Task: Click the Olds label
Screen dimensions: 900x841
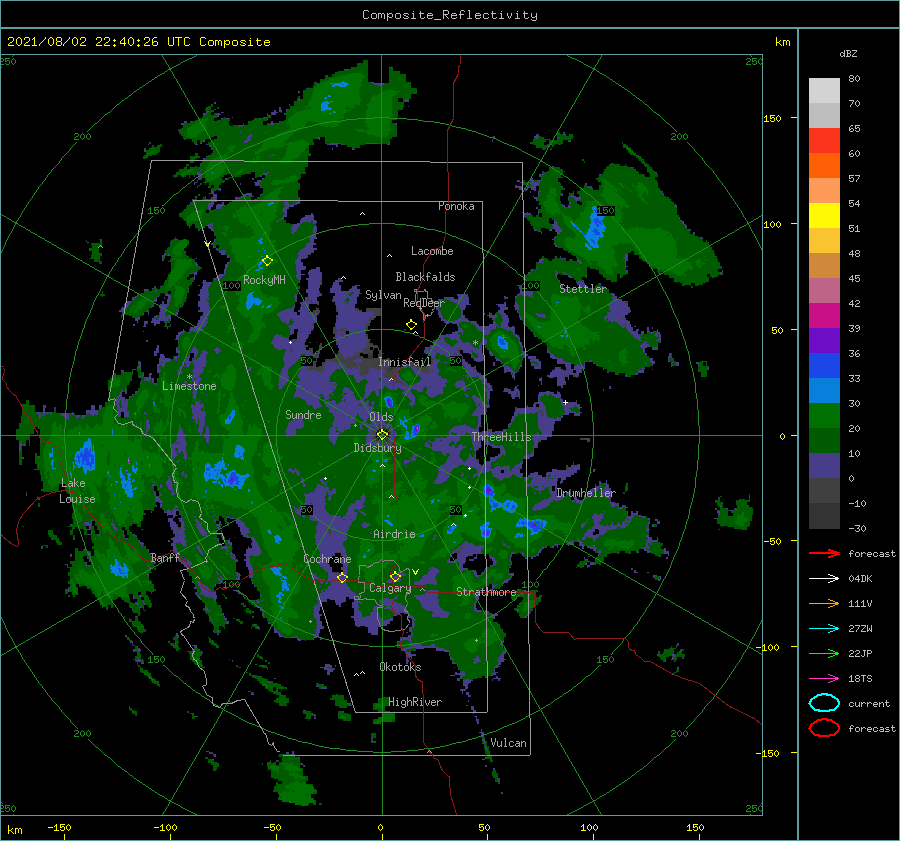Action: (x=381, y=417)
